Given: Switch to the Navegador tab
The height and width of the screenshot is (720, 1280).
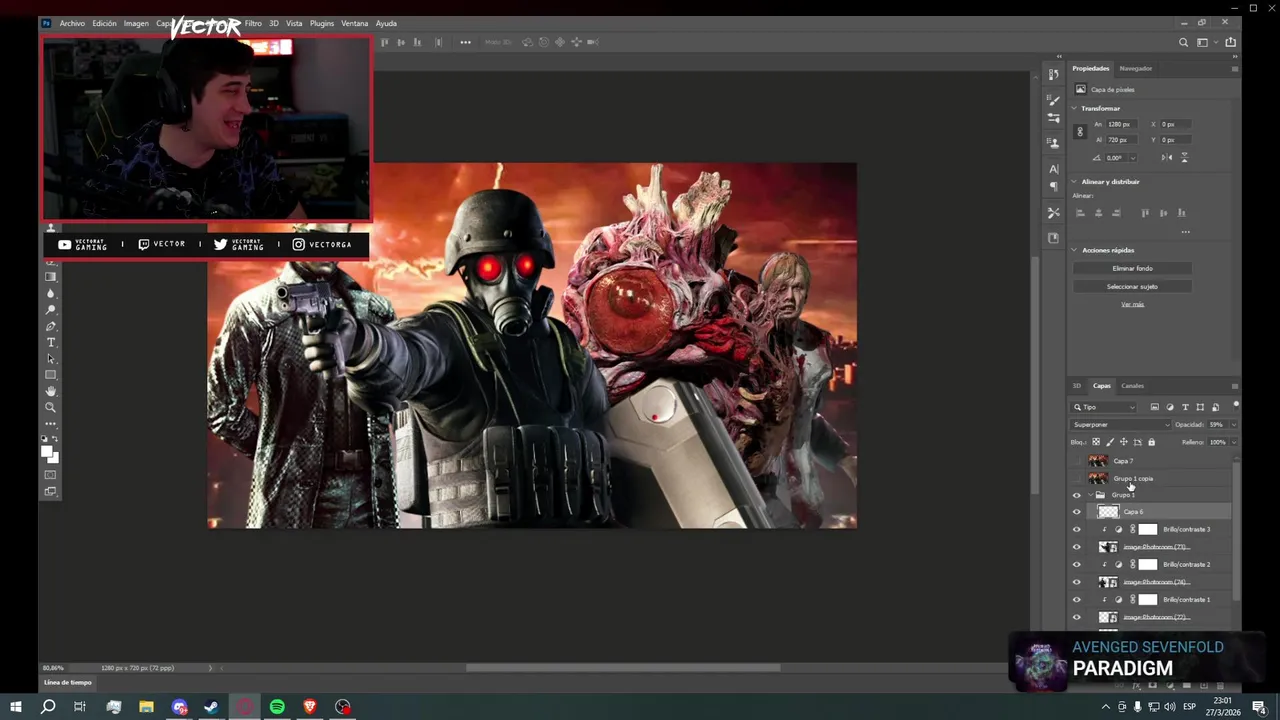Looking at the screenshot, I should (1136, 68).
